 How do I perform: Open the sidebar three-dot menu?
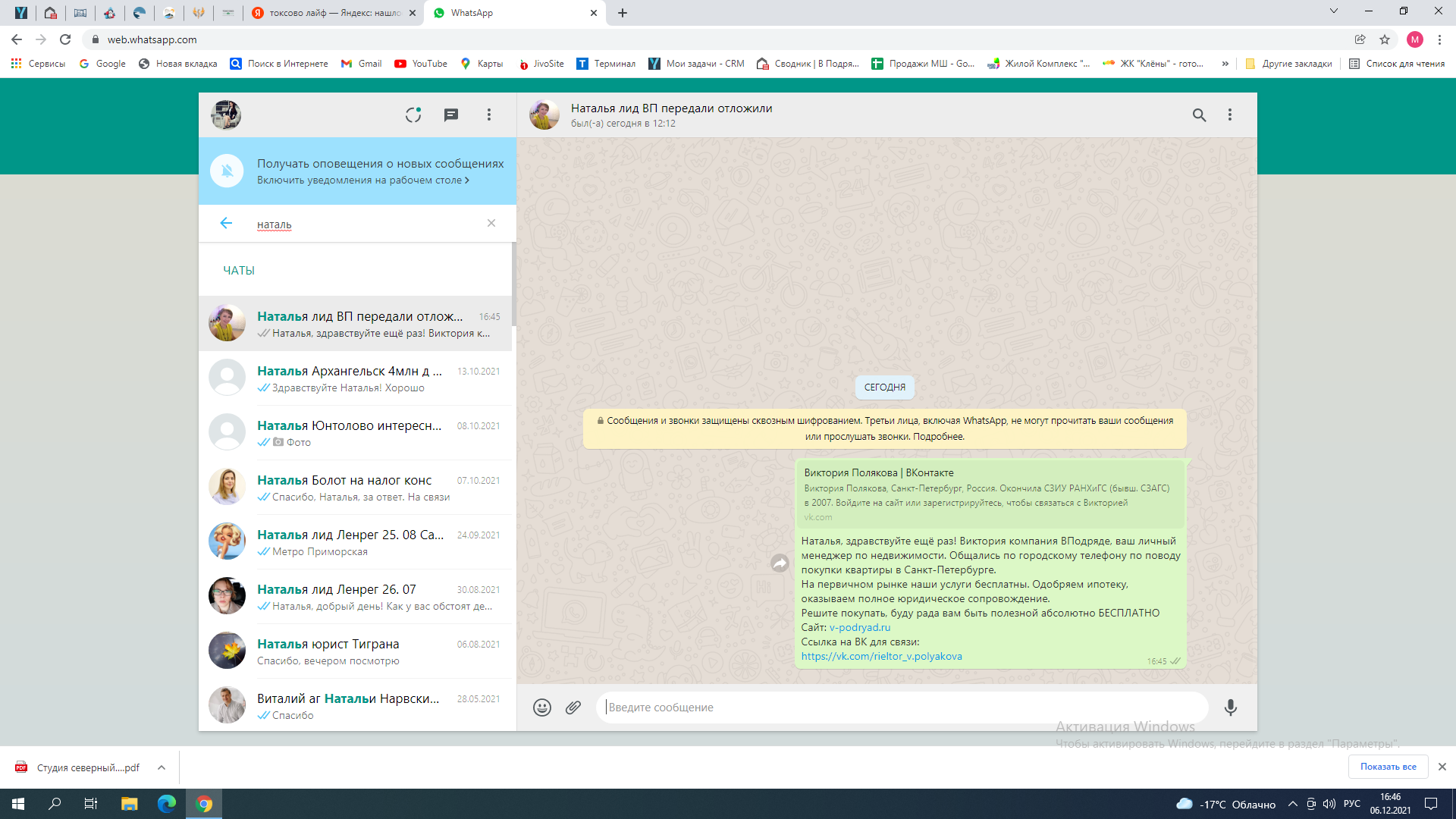[x=489, y=115]
